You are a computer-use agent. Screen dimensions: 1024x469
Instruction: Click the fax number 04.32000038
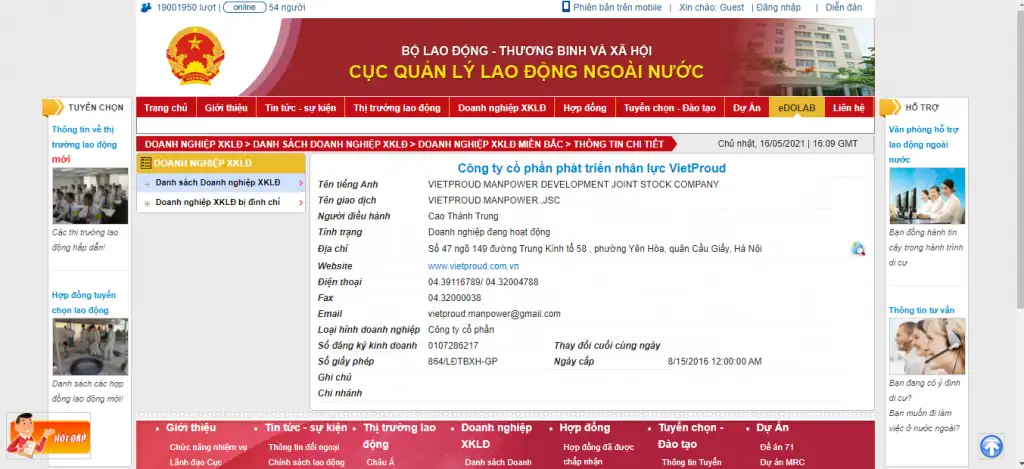click(x=455, y=298)
